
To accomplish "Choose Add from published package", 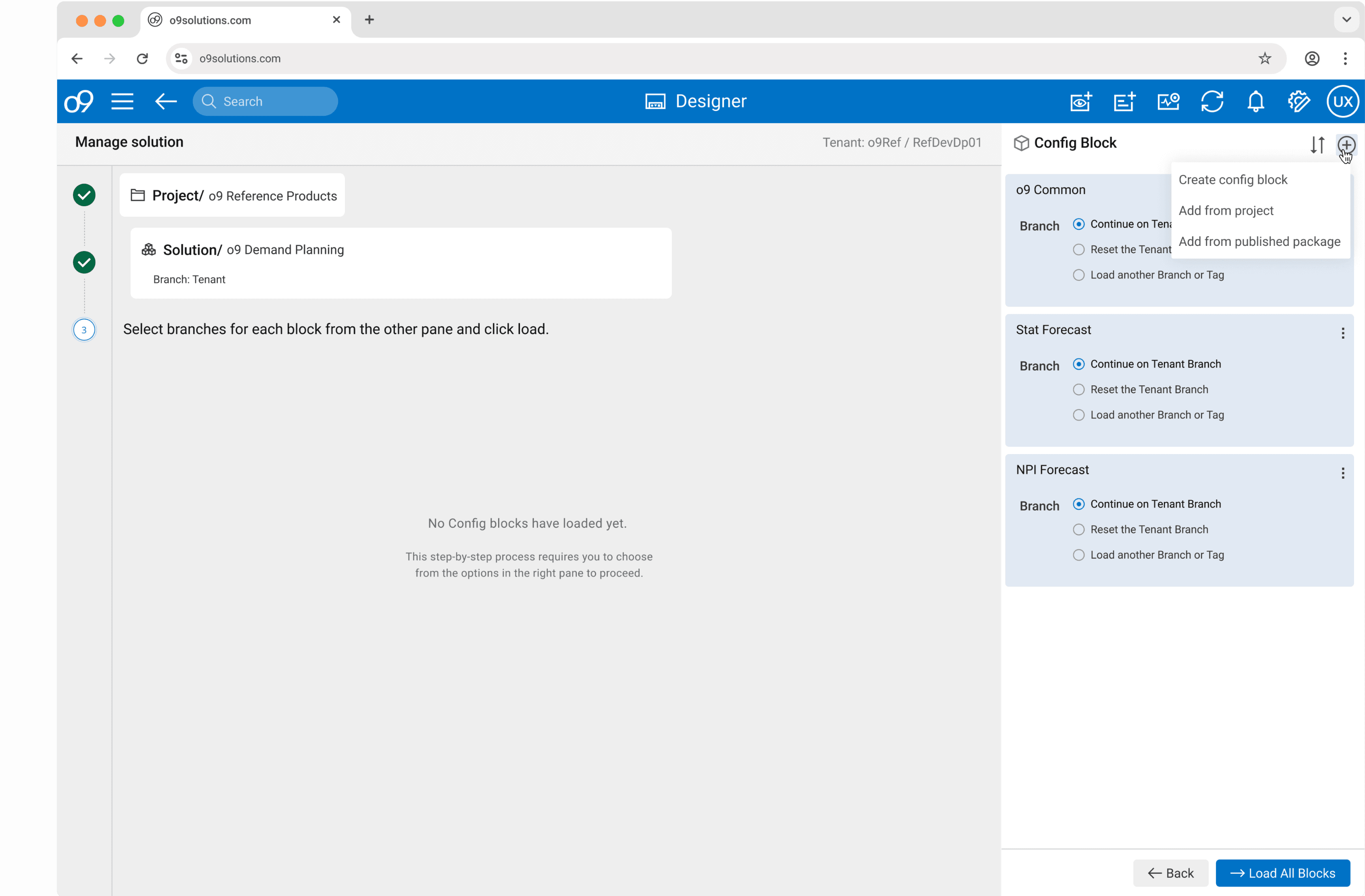I will [1260, 241].
